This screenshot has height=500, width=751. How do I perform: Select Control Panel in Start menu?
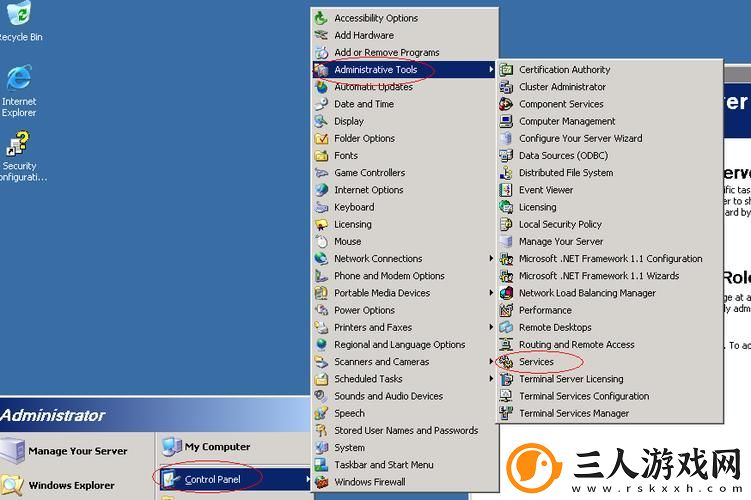[235, 479]
